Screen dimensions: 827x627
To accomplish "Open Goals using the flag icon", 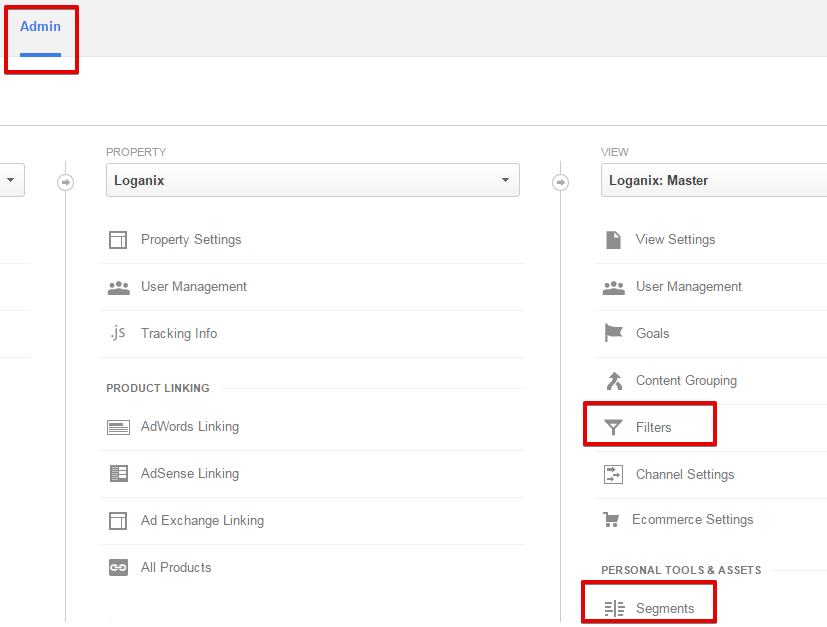I will [613, 333].
